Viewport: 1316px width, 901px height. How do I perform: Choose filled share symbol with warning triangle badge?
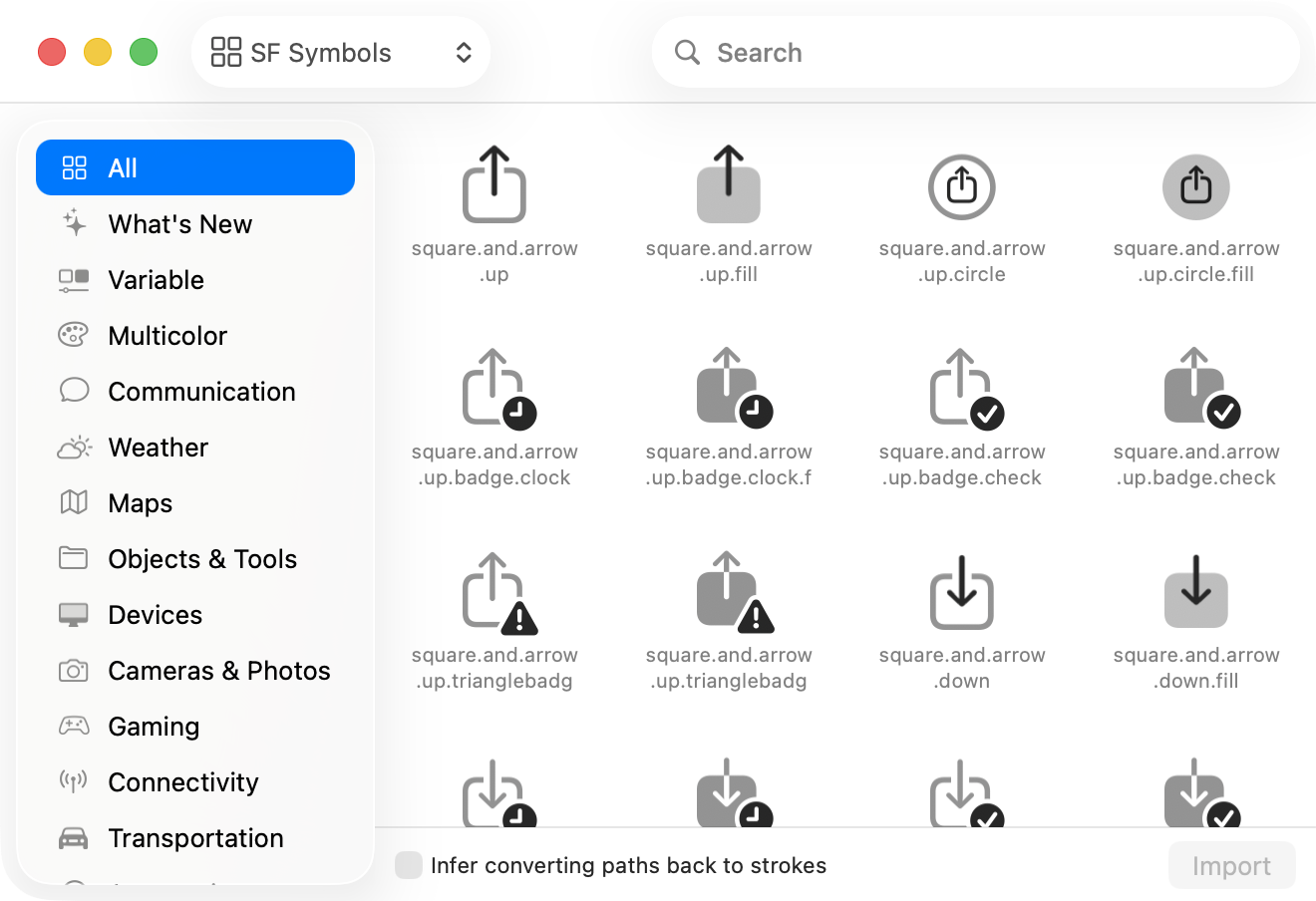click(734, 593)
